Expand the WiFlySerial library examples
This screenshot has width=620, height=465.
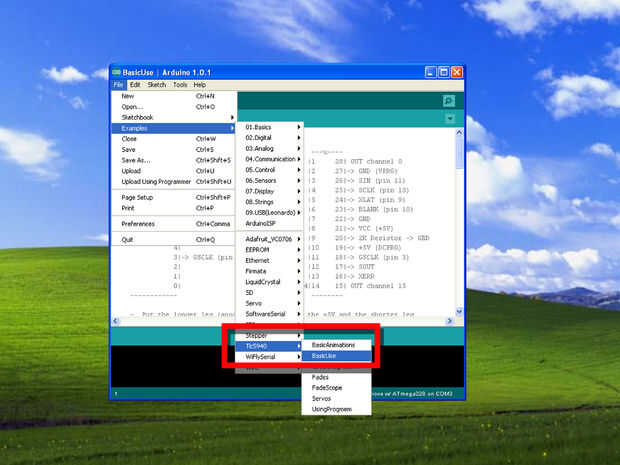coord(270,357)
